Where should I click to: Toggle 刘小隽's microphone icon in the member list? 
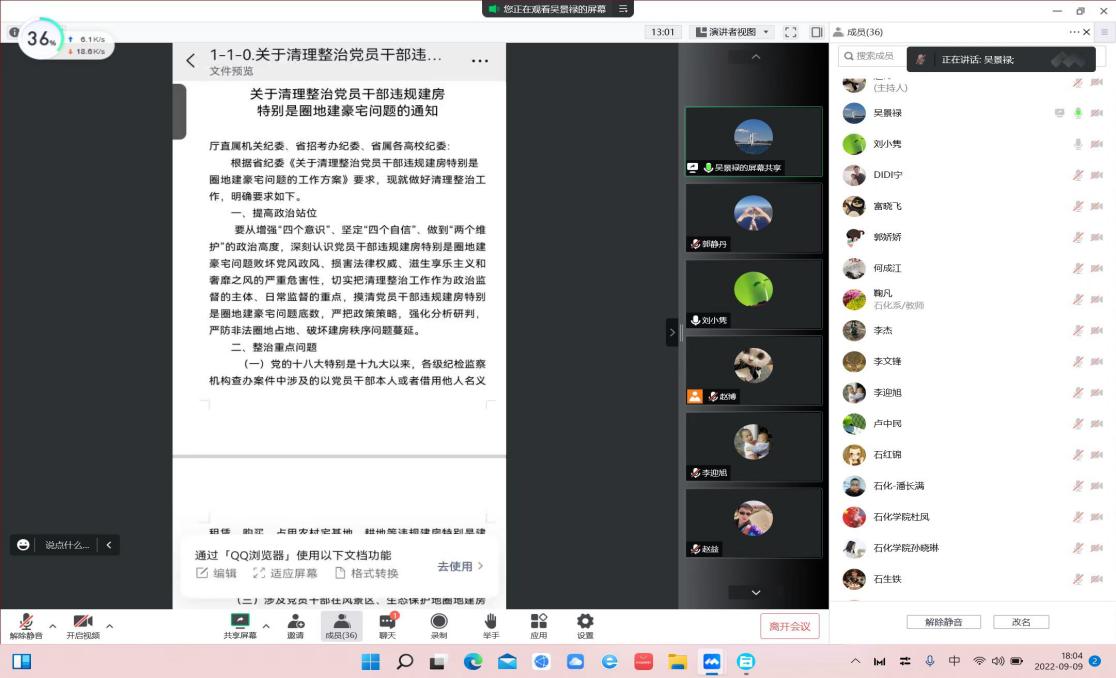pyautogui.click(x=1078, y=144)
